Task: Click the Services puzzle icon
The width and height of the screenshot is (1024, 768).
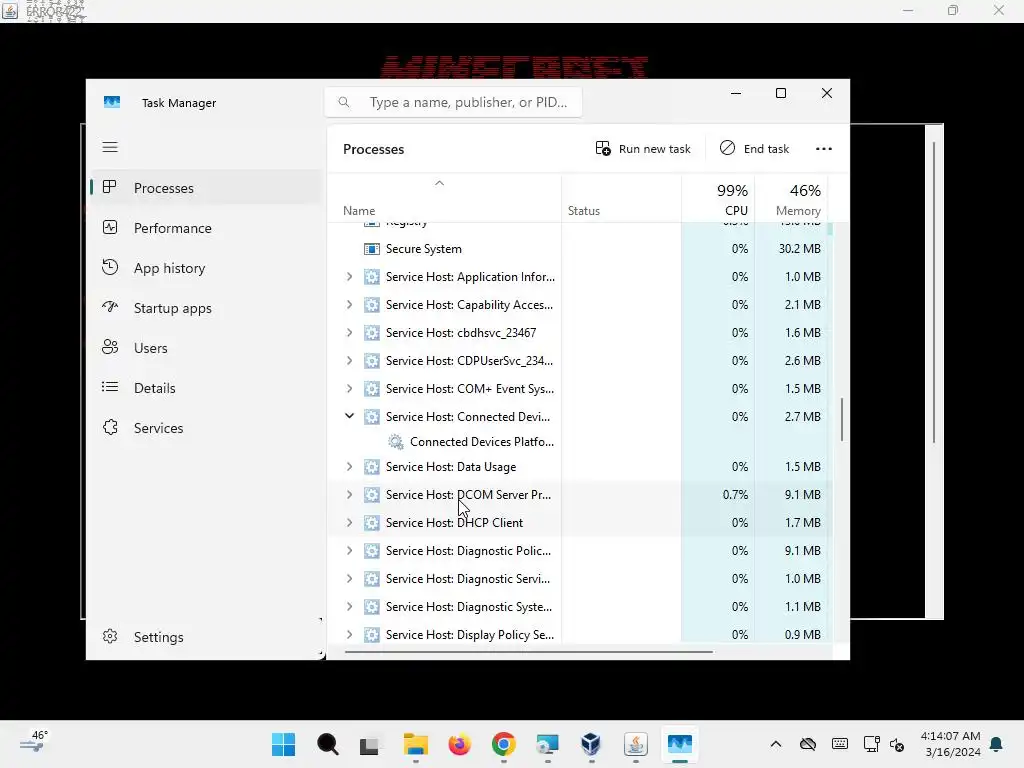Action: tap(110, 427)
